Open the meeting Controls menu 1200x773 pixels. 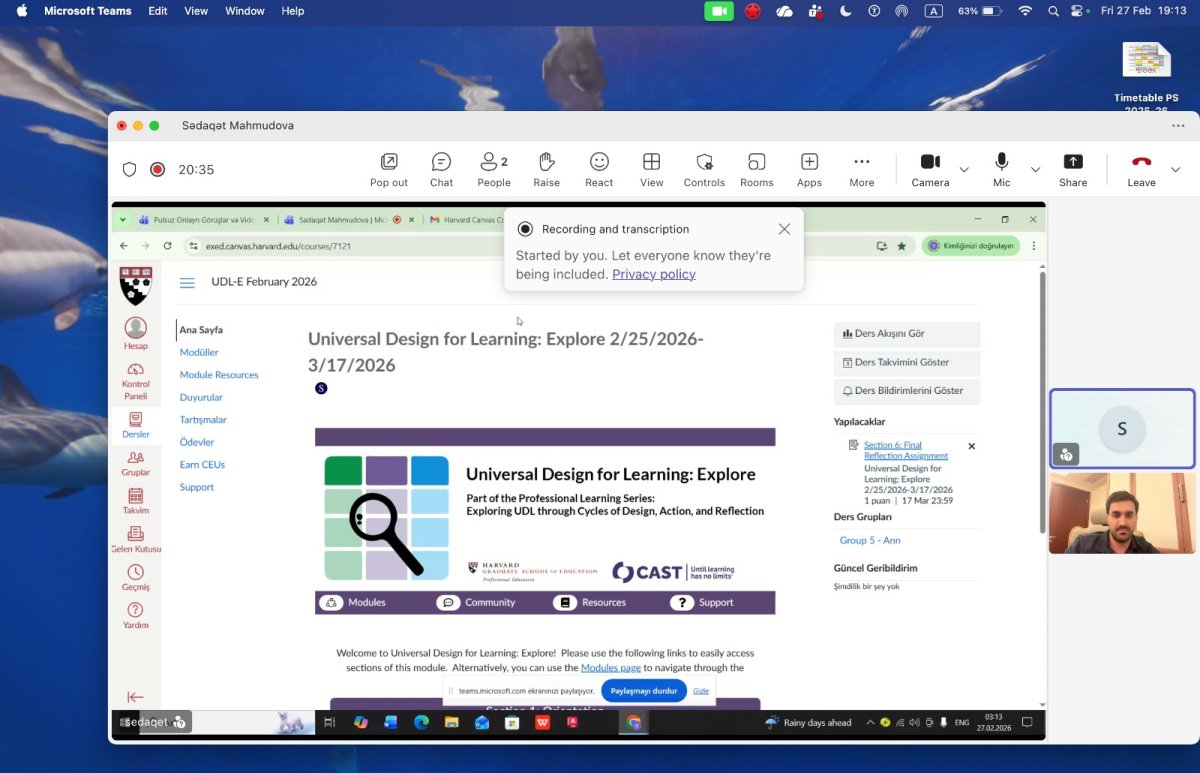704,169
